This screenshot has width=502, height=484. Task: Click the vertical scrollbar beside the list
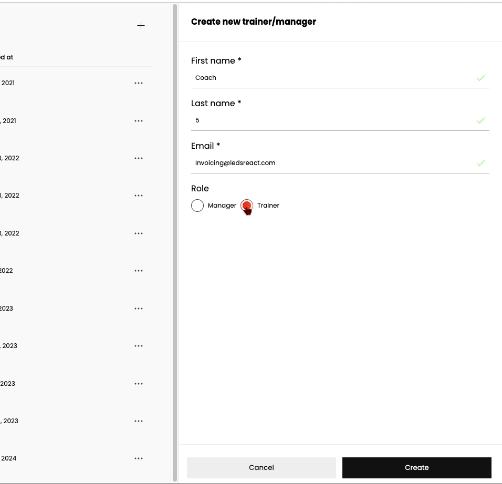click(x=175, y=243)
